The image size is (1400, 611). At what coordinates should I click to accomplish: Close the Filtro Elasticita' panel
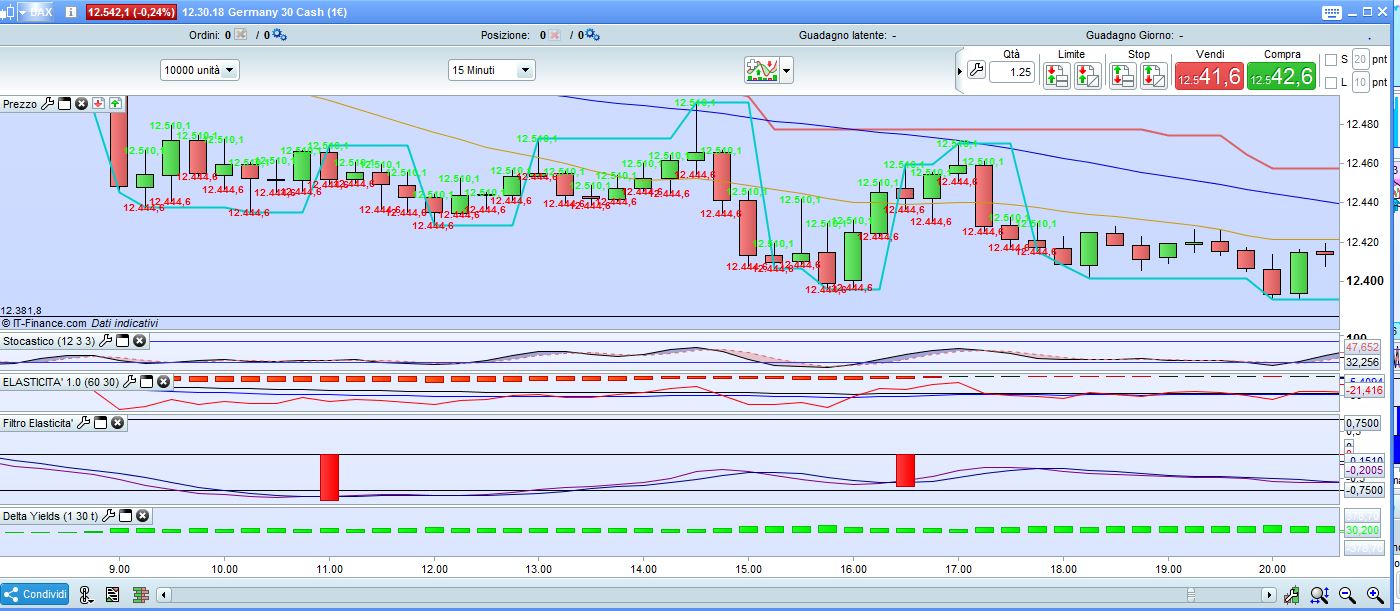tap(118, 423)
